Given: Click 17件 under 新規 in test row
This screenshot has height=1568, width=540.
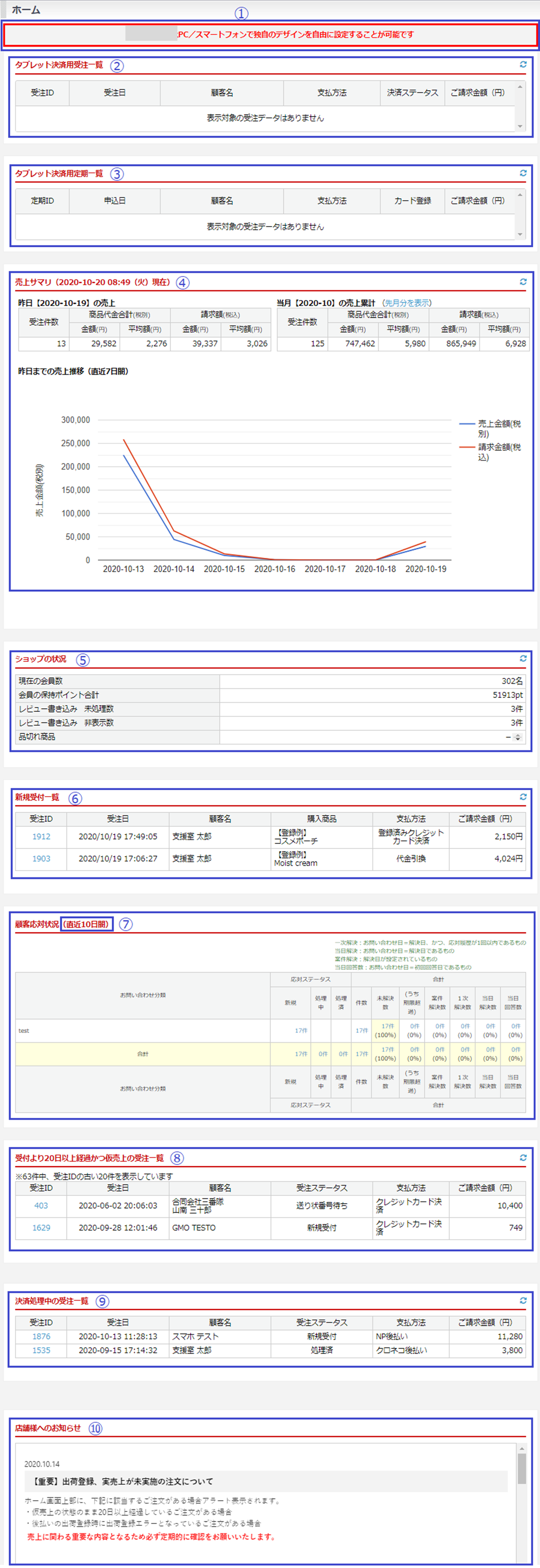Looking at the screenshot, I should pos(301,1031).
